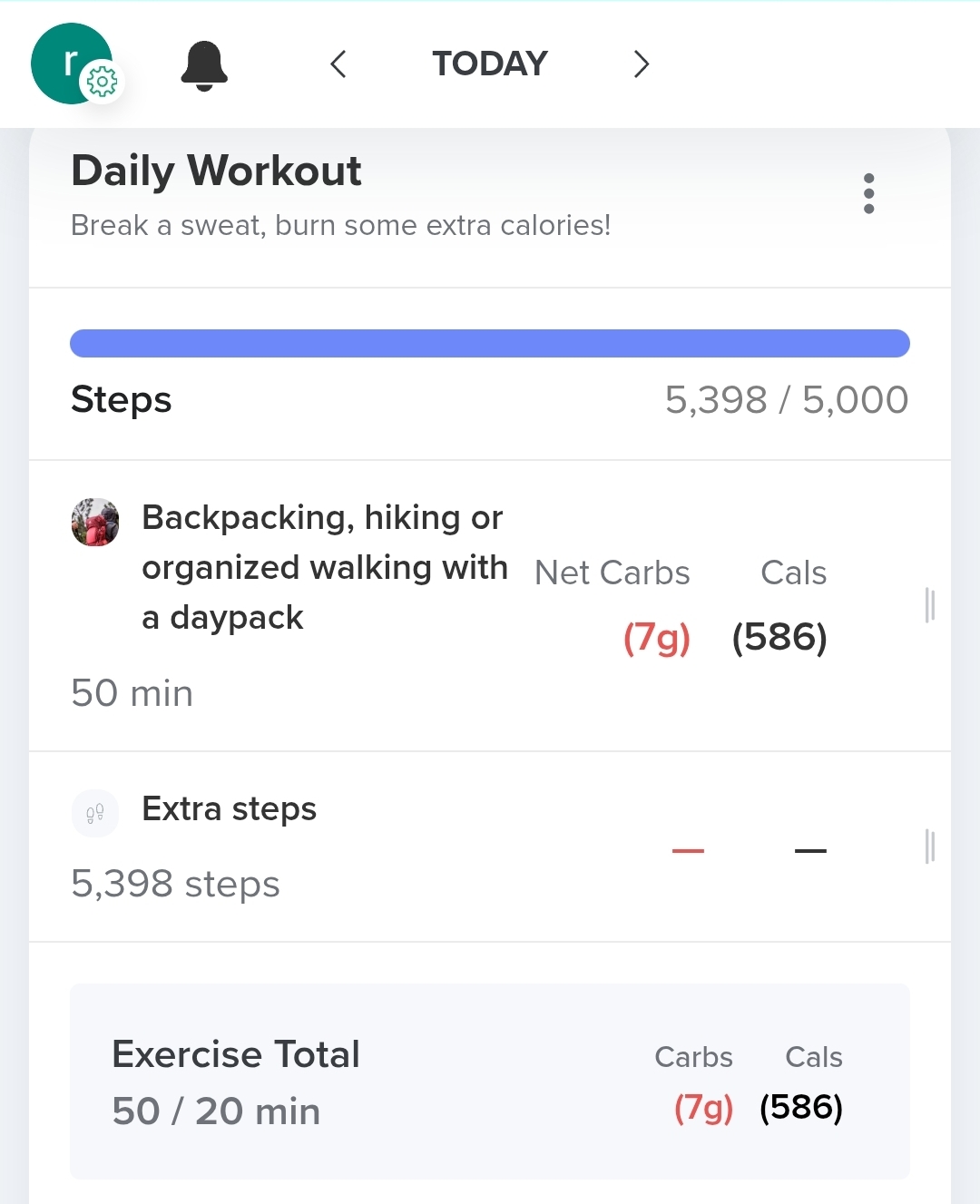Open the TODAY date selector
Viewport: 980px width, 1204px height.
tap(490, 64)
